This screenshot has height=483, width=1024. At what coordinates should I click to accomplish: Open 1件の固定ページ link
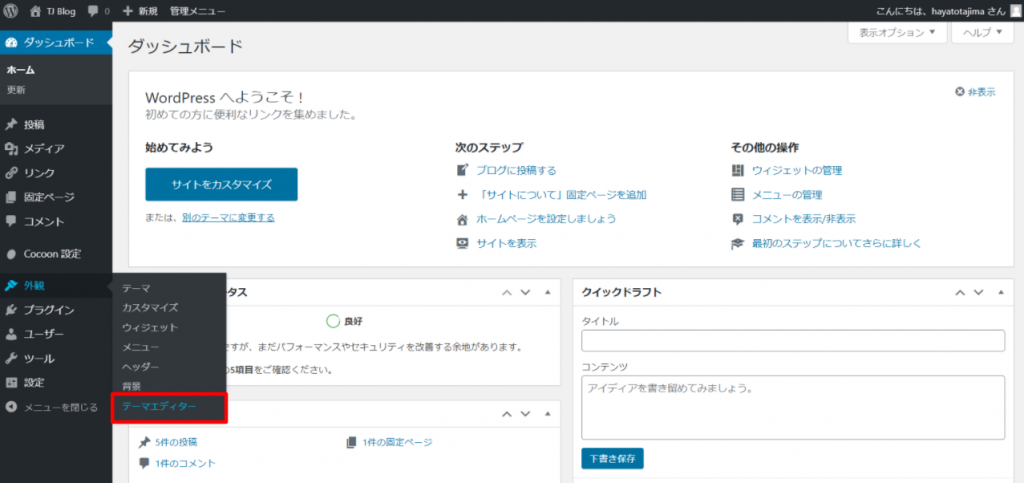click(x=396, y=443)
